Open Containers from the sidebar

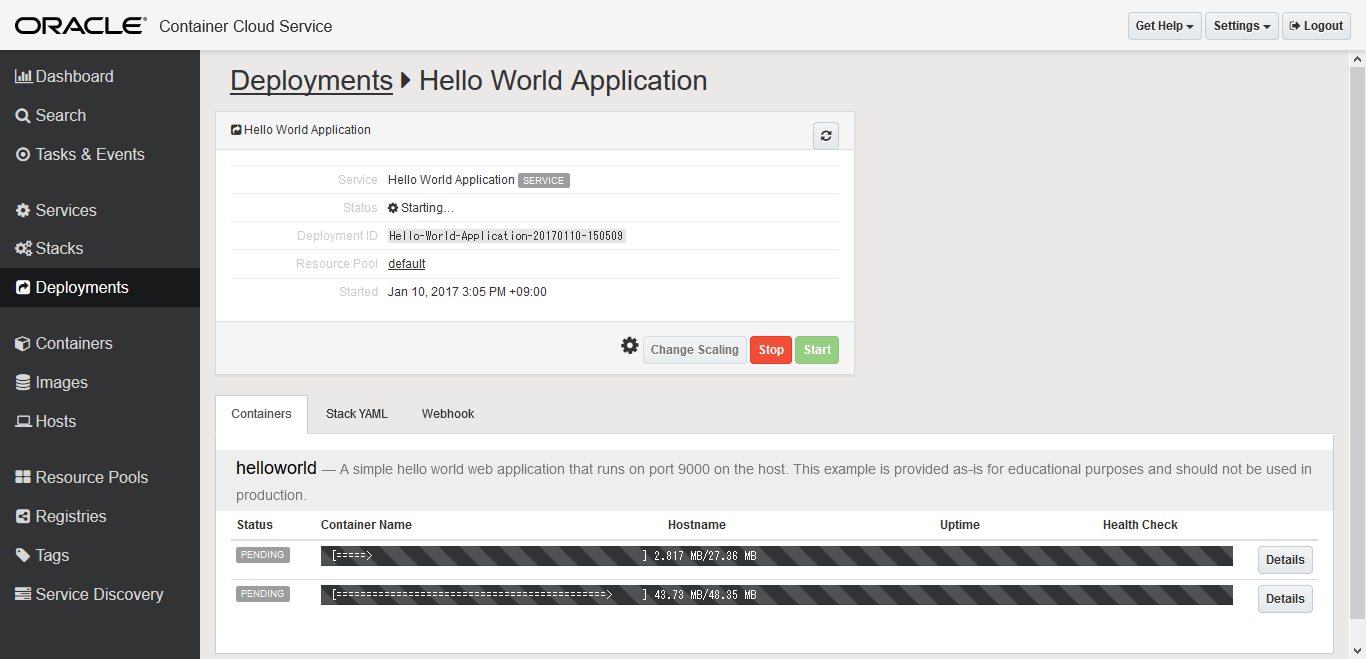tap(100, 343)
